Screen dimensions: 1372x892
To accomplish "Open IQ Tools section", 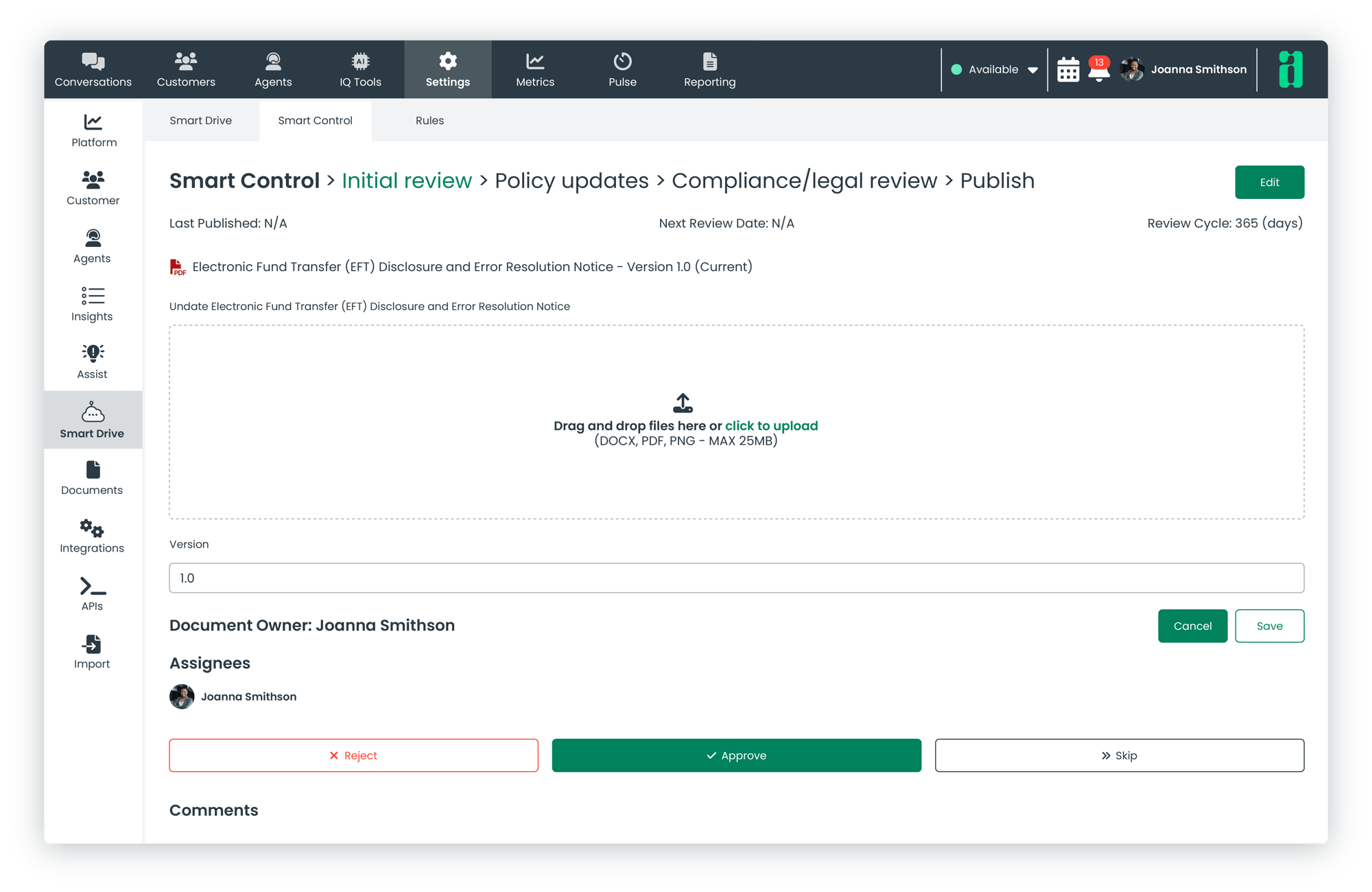I will tap(360, 69).
